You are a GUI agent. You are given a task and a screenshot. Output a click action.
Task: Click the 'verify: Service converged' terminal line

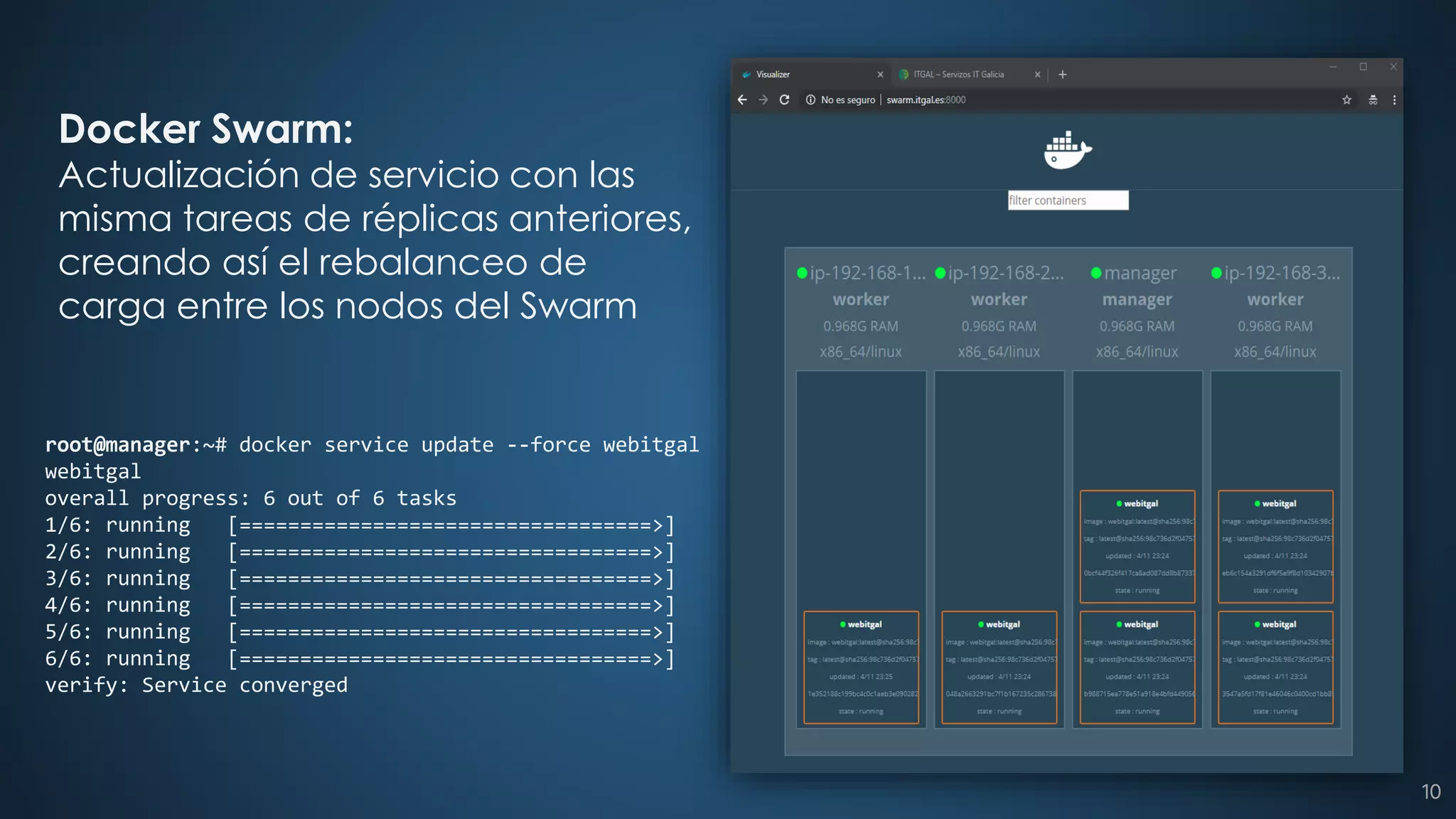(196, 685)
